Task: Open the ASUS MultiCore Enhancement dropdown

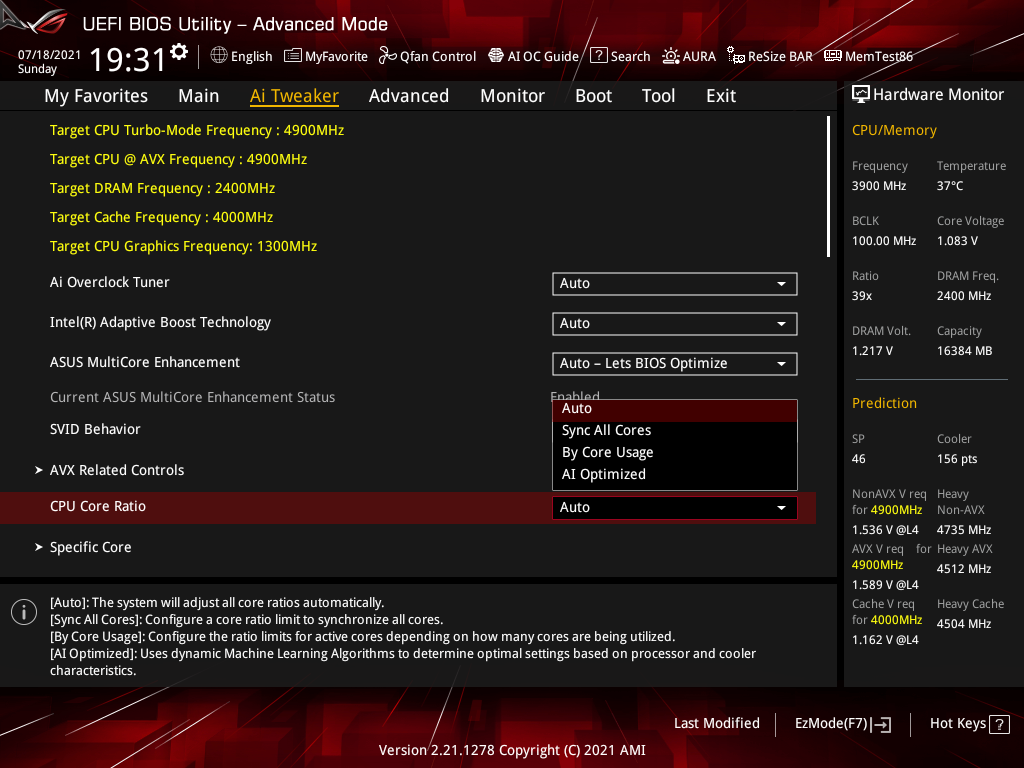Action: click(674, 363)
